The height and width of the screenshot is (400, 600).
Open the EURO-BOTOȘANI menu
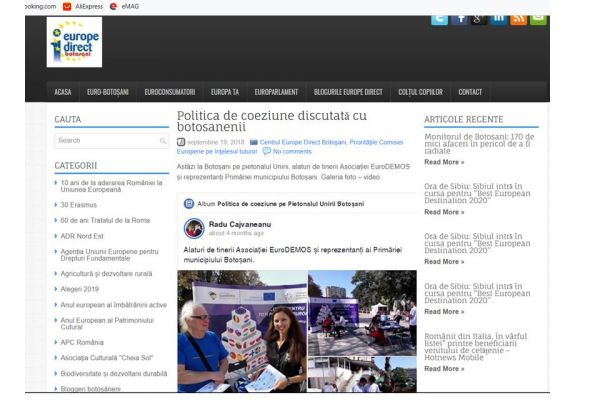coord(108,92)
